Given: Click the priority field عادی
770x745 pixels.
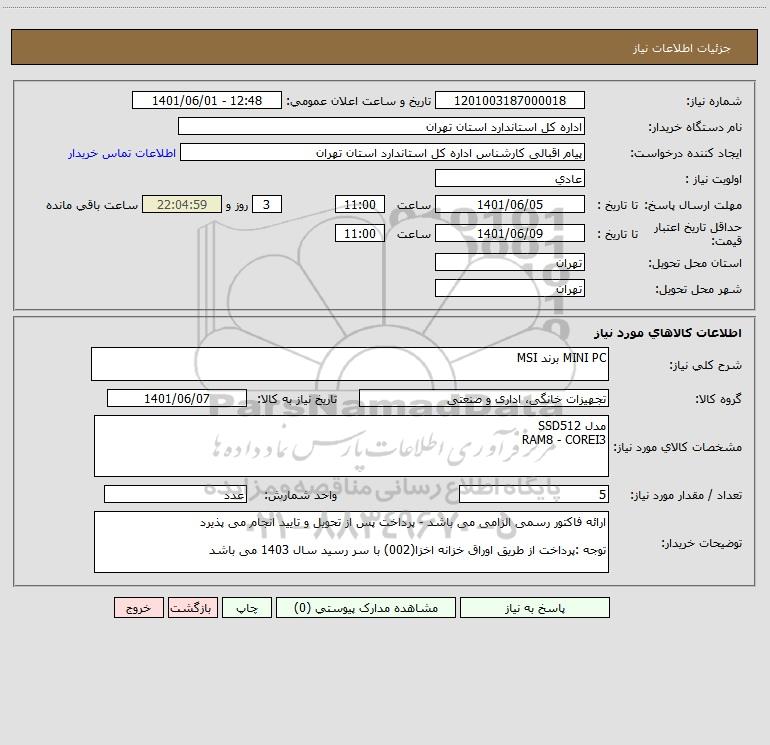Looking at the screenshot, I should pos(510,179).
